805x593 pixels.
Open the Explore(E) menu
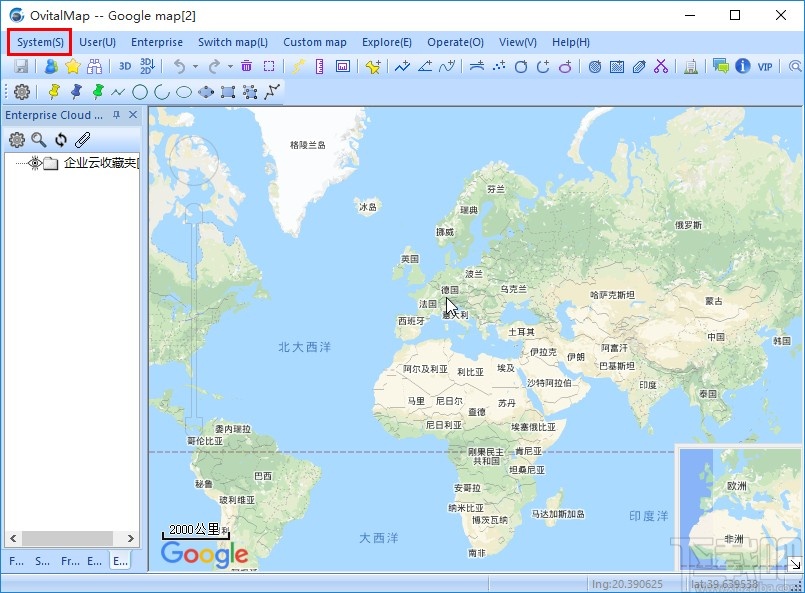pos(387,42)
